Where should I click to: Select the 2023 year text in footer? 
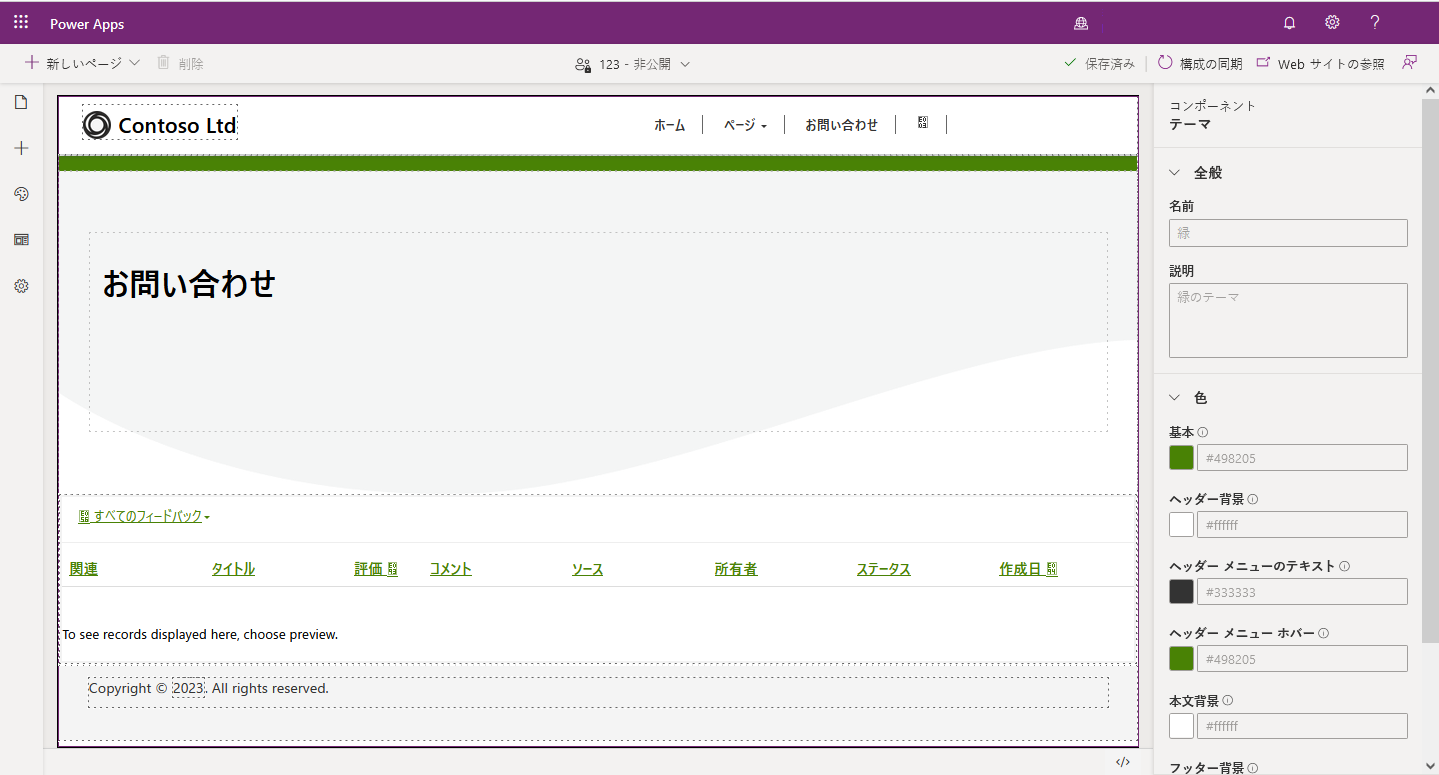188,688
